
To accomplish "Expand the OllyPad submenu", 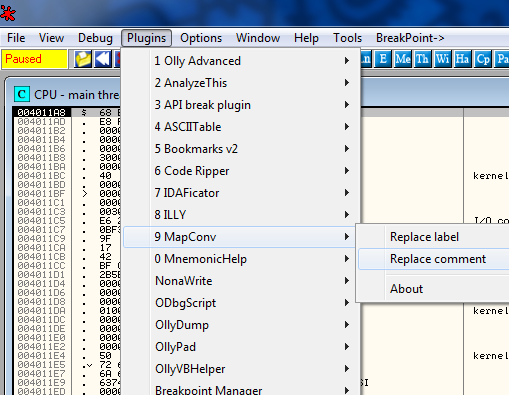I will point(239,347).
